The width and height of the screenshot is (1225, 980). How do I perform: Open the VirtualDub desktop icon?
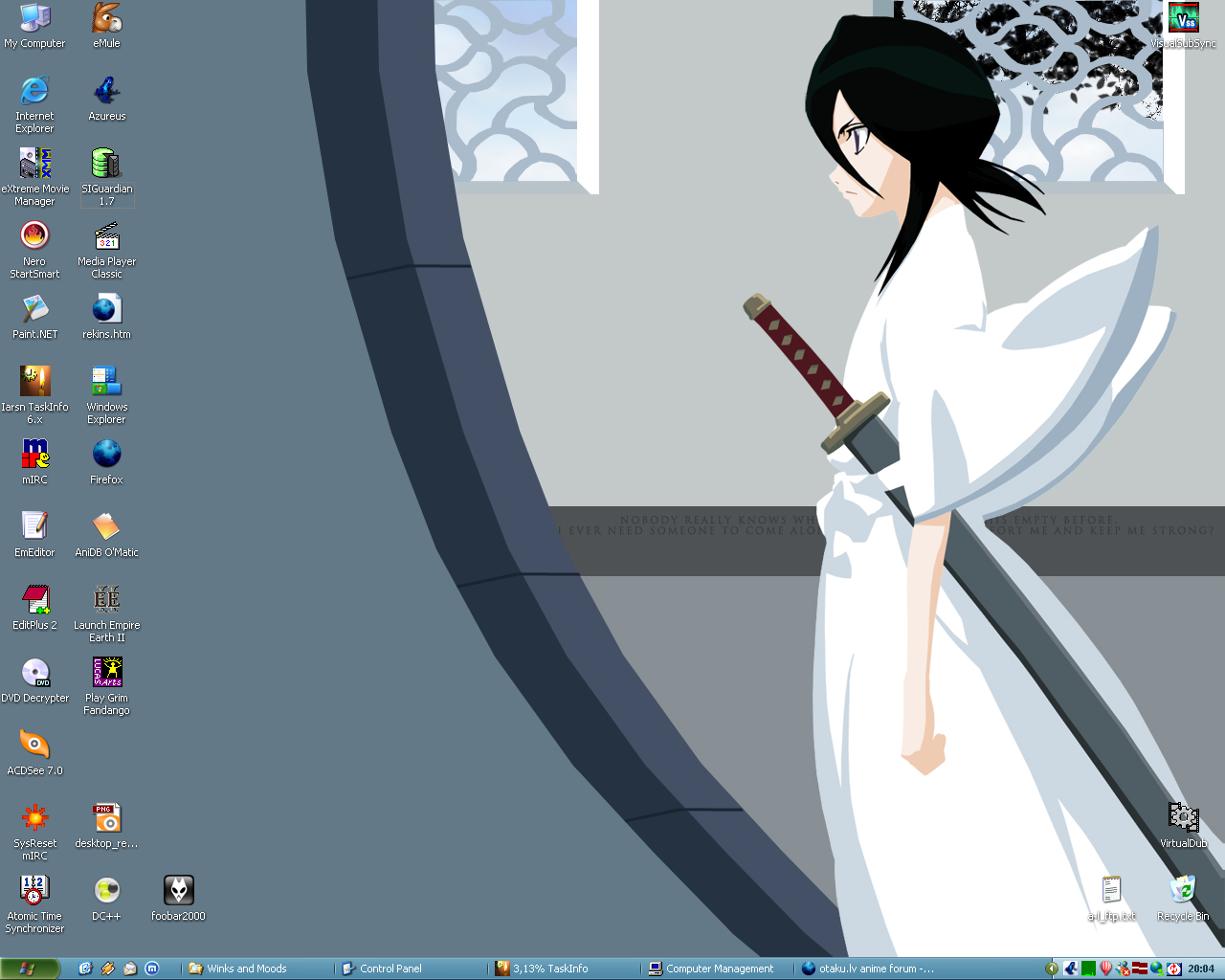point(1183,826)
